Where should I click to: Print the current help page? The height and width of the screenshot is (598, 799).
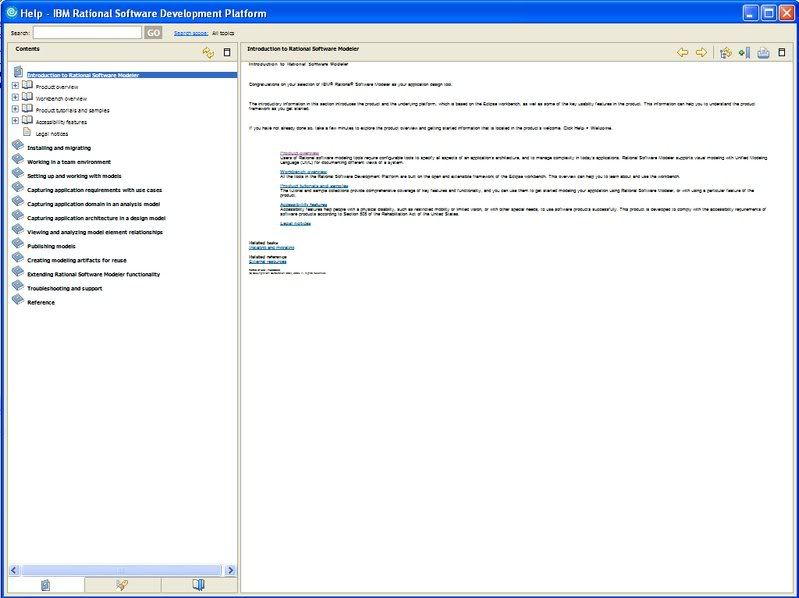coord(763,52)
